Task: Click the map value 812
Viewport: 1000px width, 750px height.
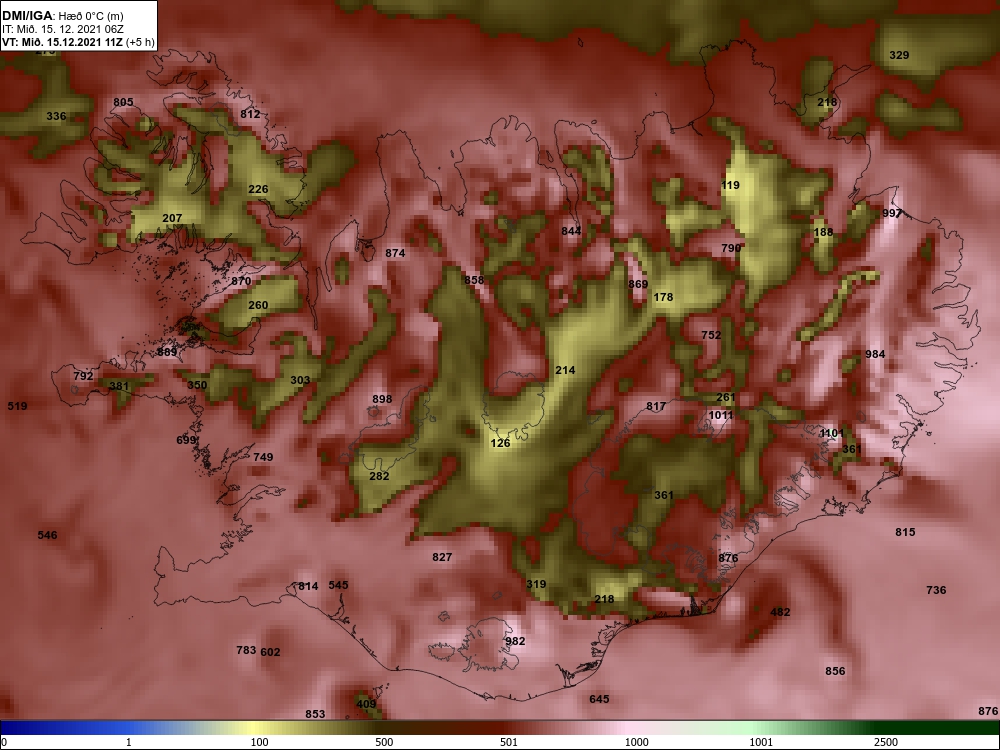Action: point(250,114)
